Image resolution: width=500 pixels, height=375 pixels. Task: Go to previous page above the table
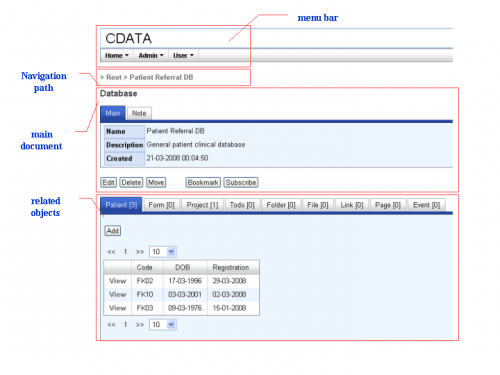click(x=111, y=252)
